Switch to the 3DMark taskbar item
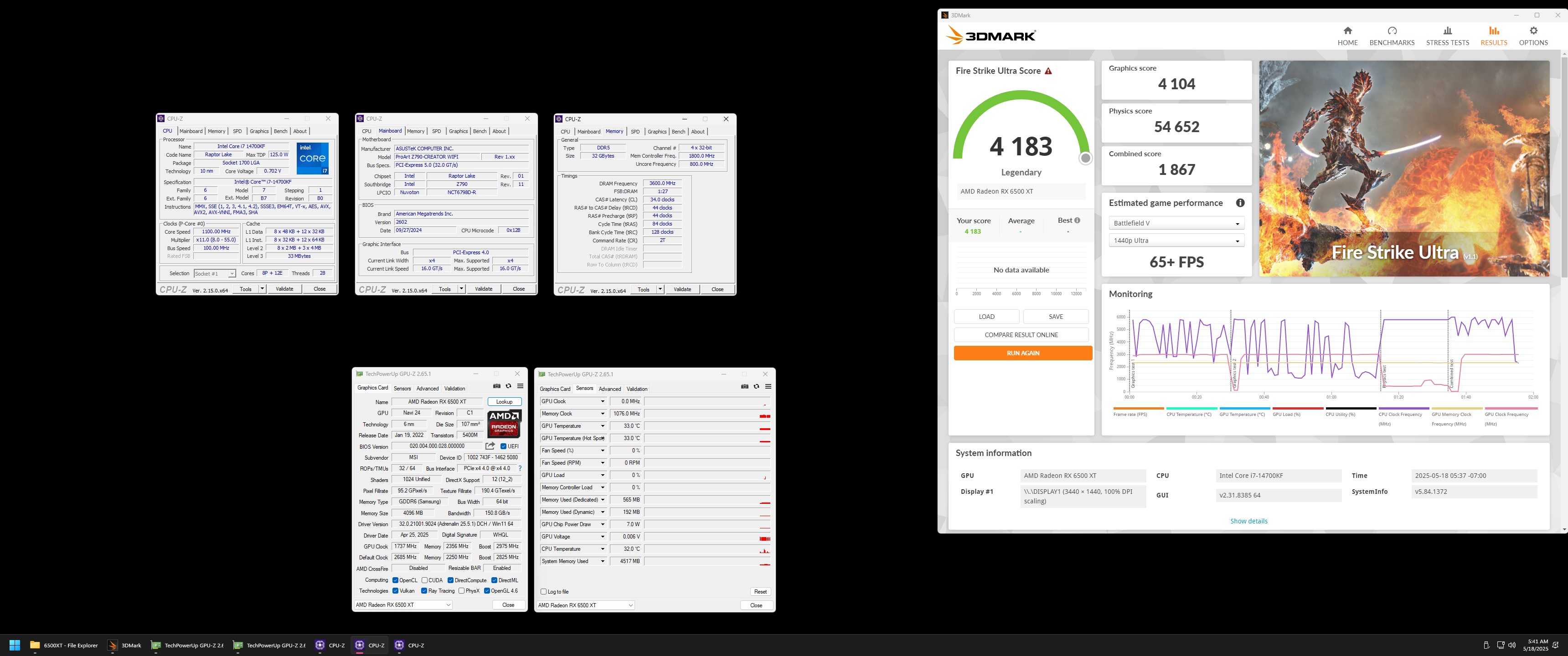Screen dimensions: 1568x656 tap(124, 645)
